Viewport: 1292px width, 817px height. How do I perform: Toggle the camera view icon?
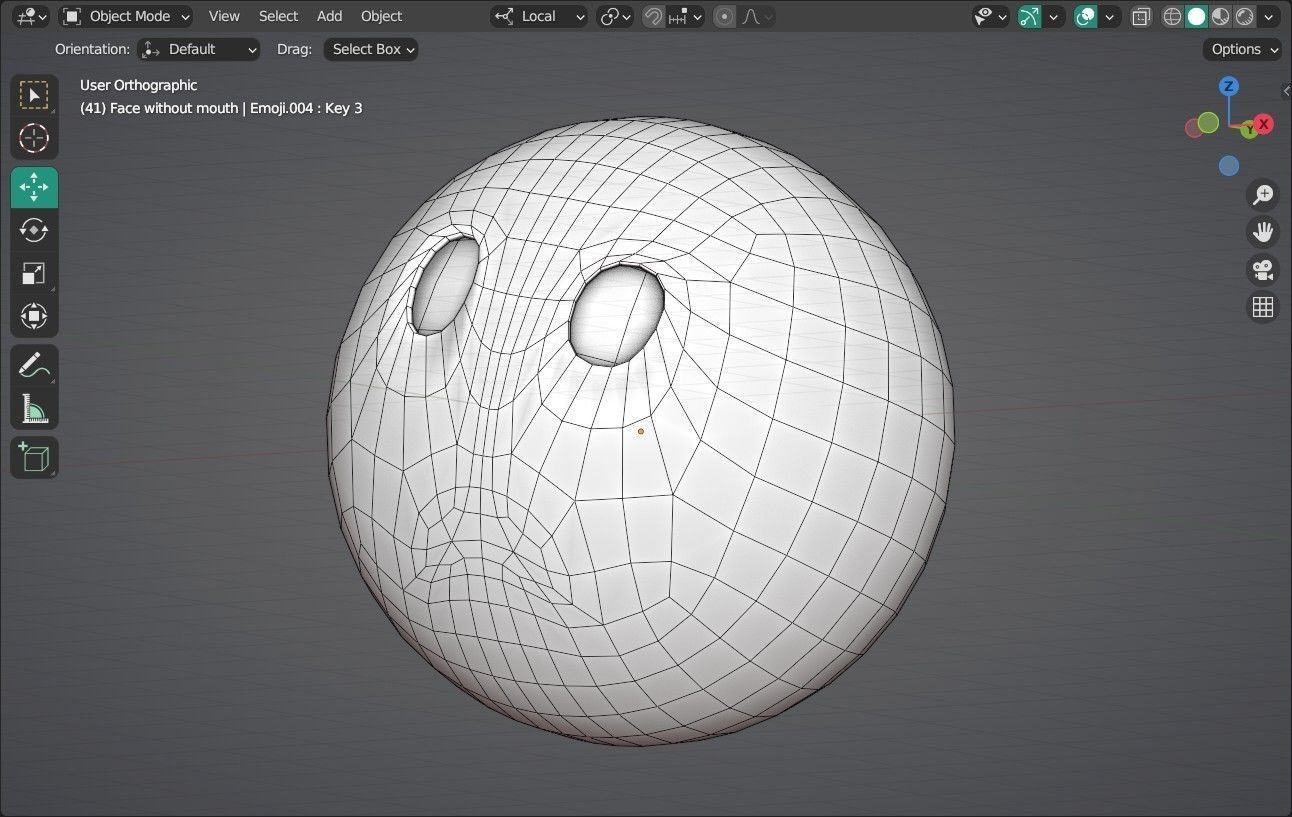click(1263, 270)
